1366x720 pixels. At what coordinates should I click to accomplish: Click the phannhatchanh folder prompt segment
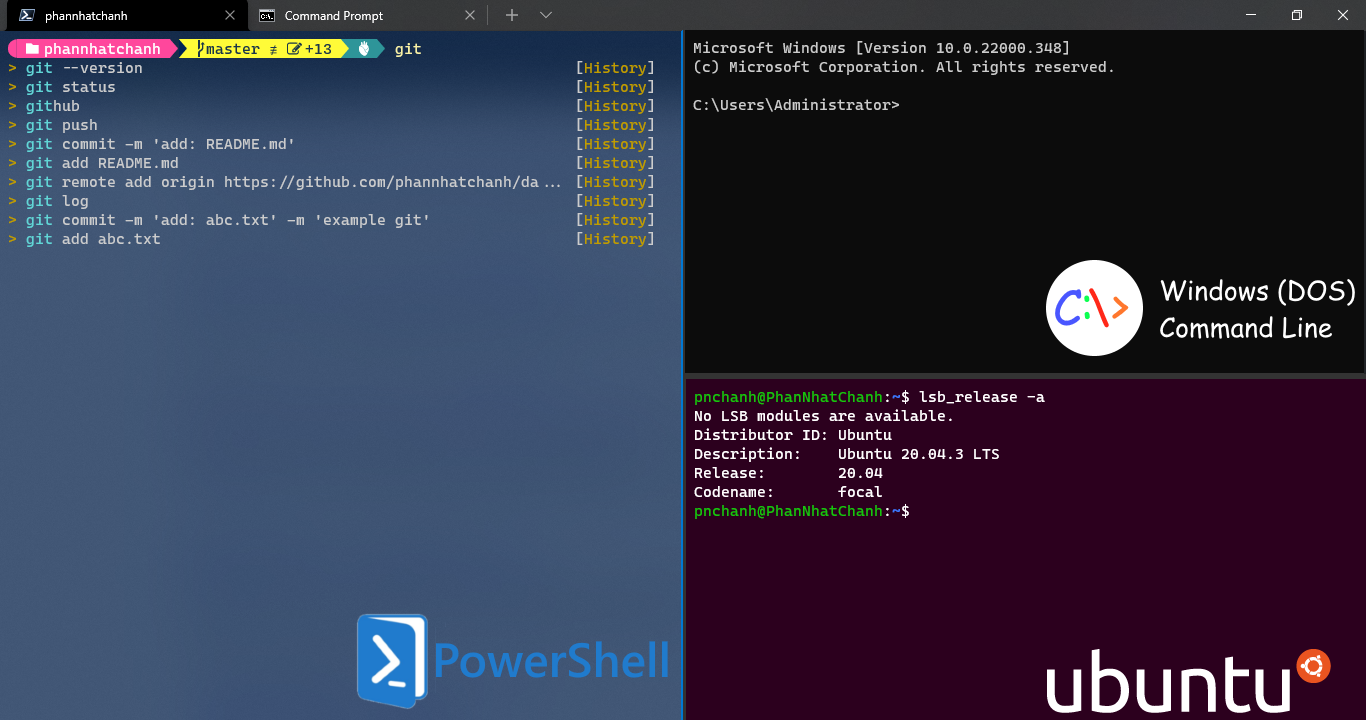[93, 49]
